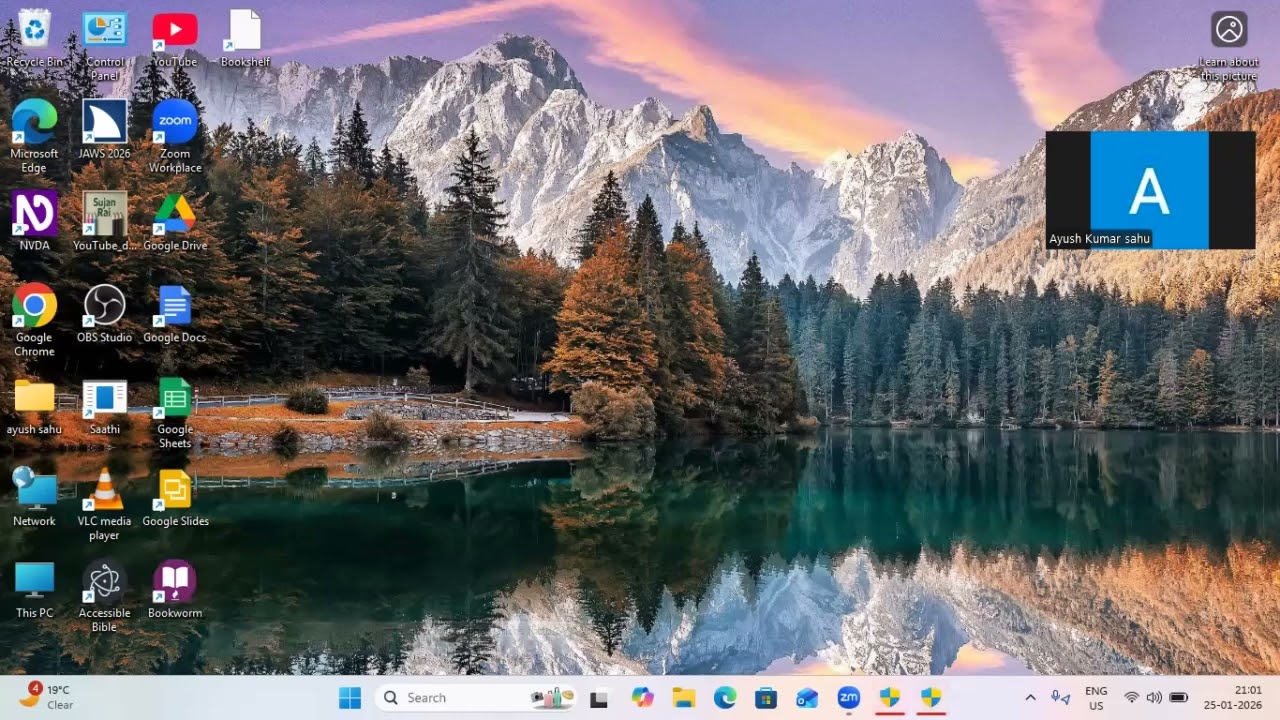
Task: Select the Saathi desktop shortcut
Action: click(104, 405)
